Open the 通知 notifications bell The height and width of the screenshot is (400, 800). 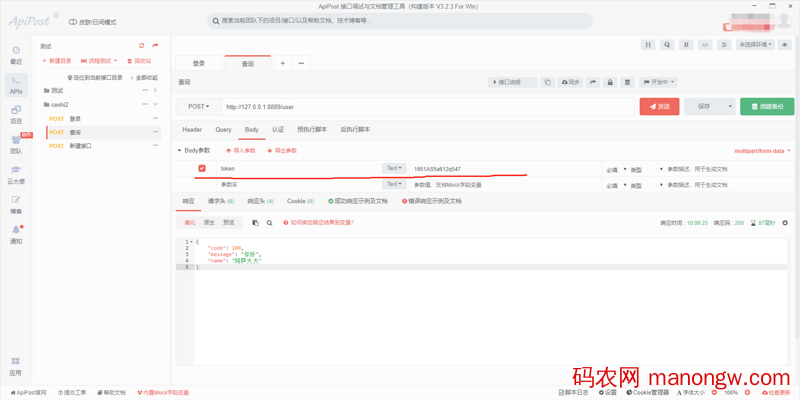tap(16, 235)
